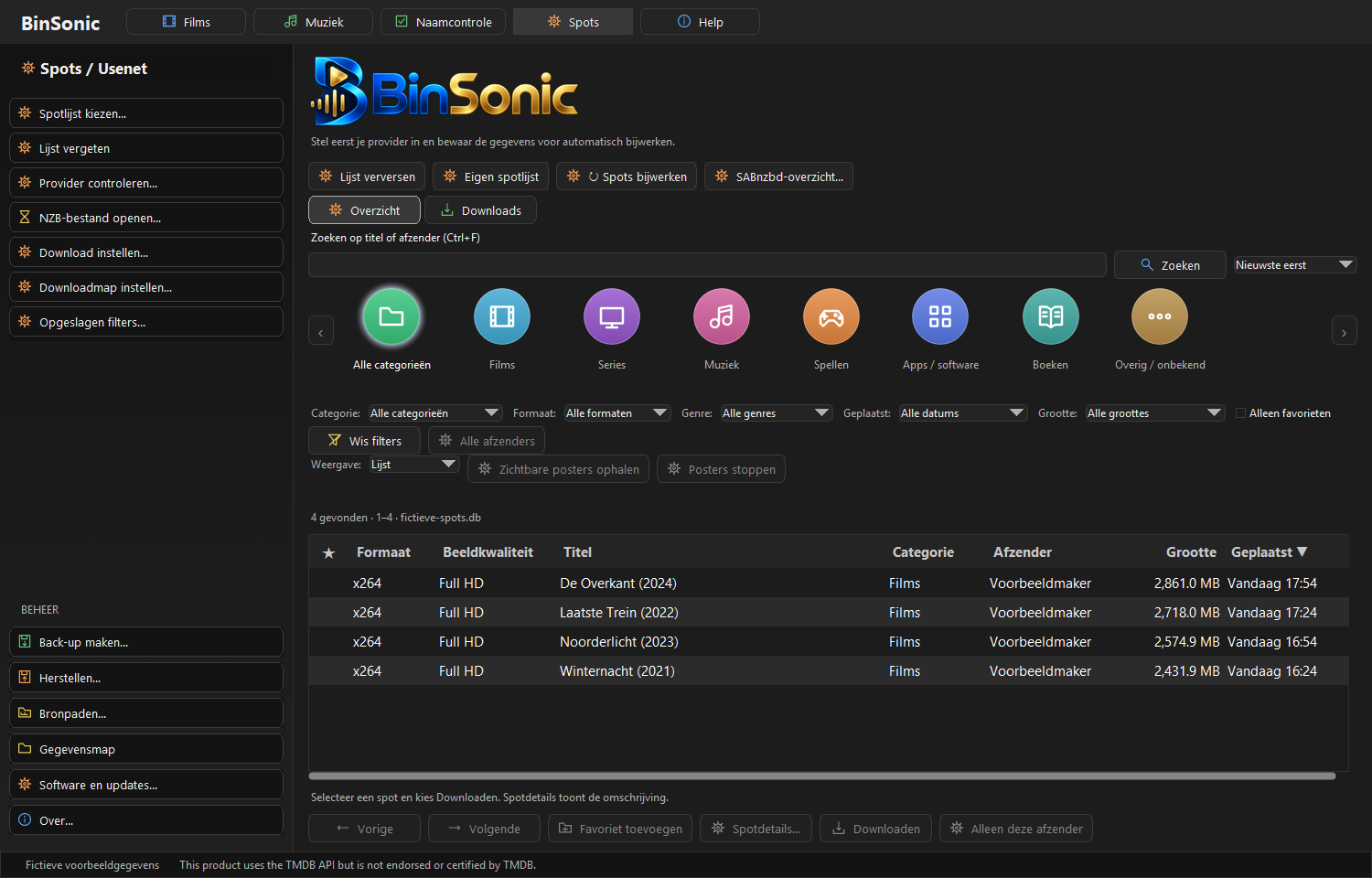This screenshot has height=878, width=1372.
Task: Open the Gegevensmap folder
Action: click(146, 749)
